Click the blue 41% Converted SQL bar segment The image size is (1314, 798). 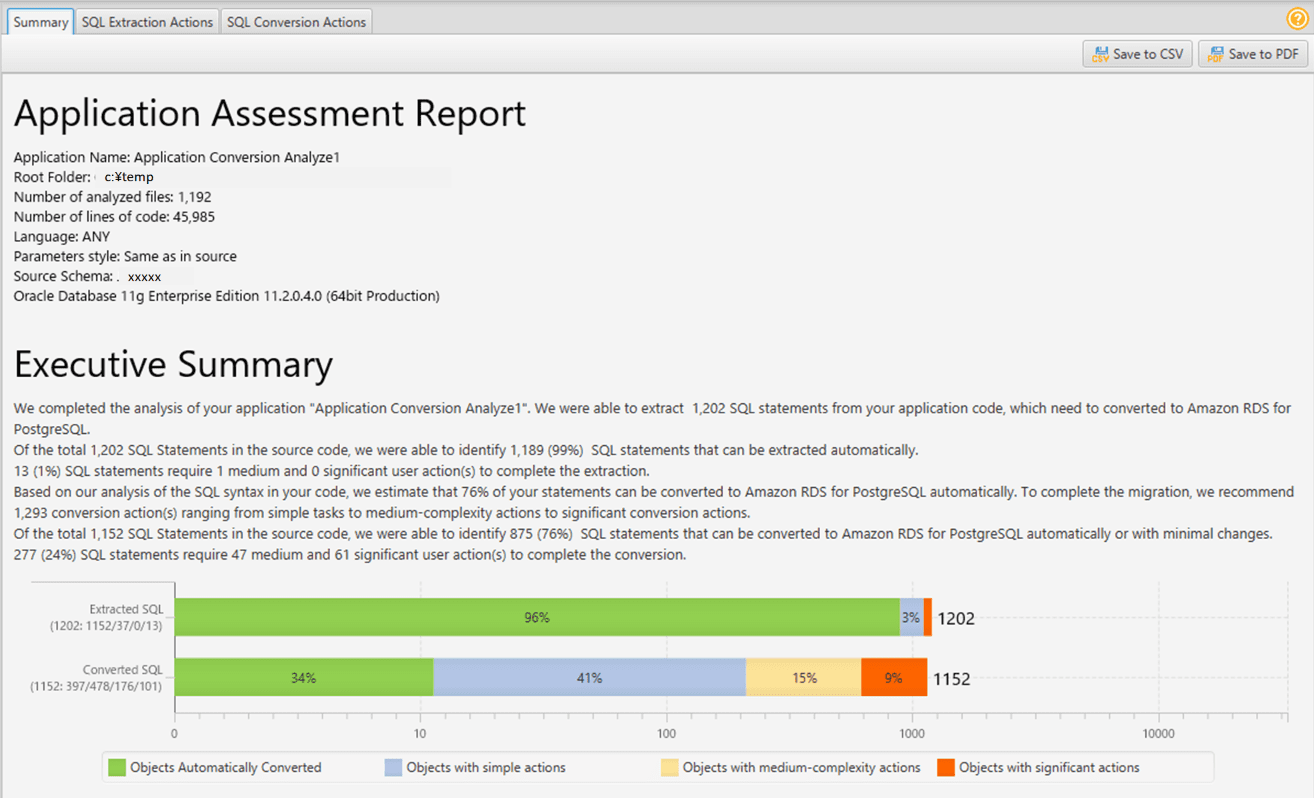(x=589, y=677)
